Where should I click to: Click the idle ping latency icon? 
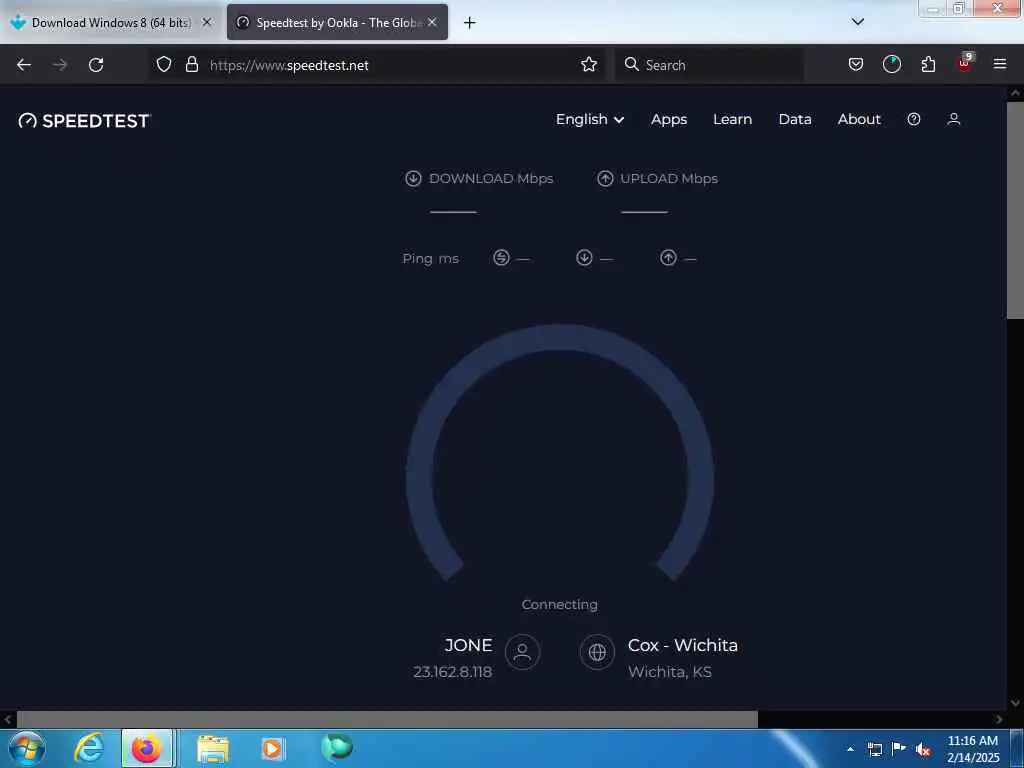point(501,258)
